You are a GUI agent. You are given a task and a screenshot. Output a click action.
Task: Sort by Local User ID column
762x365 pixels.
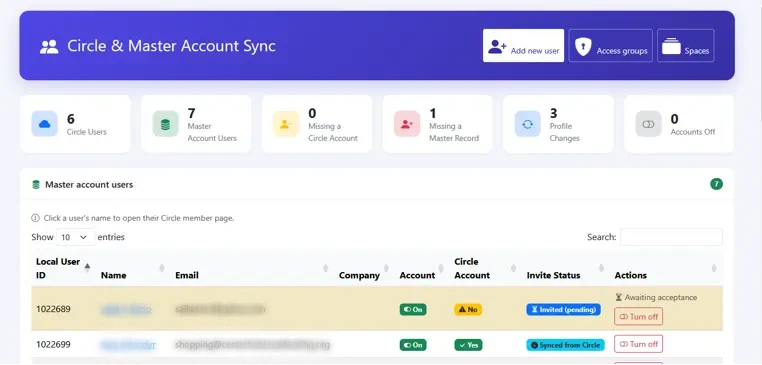click(x=63, y=268)
